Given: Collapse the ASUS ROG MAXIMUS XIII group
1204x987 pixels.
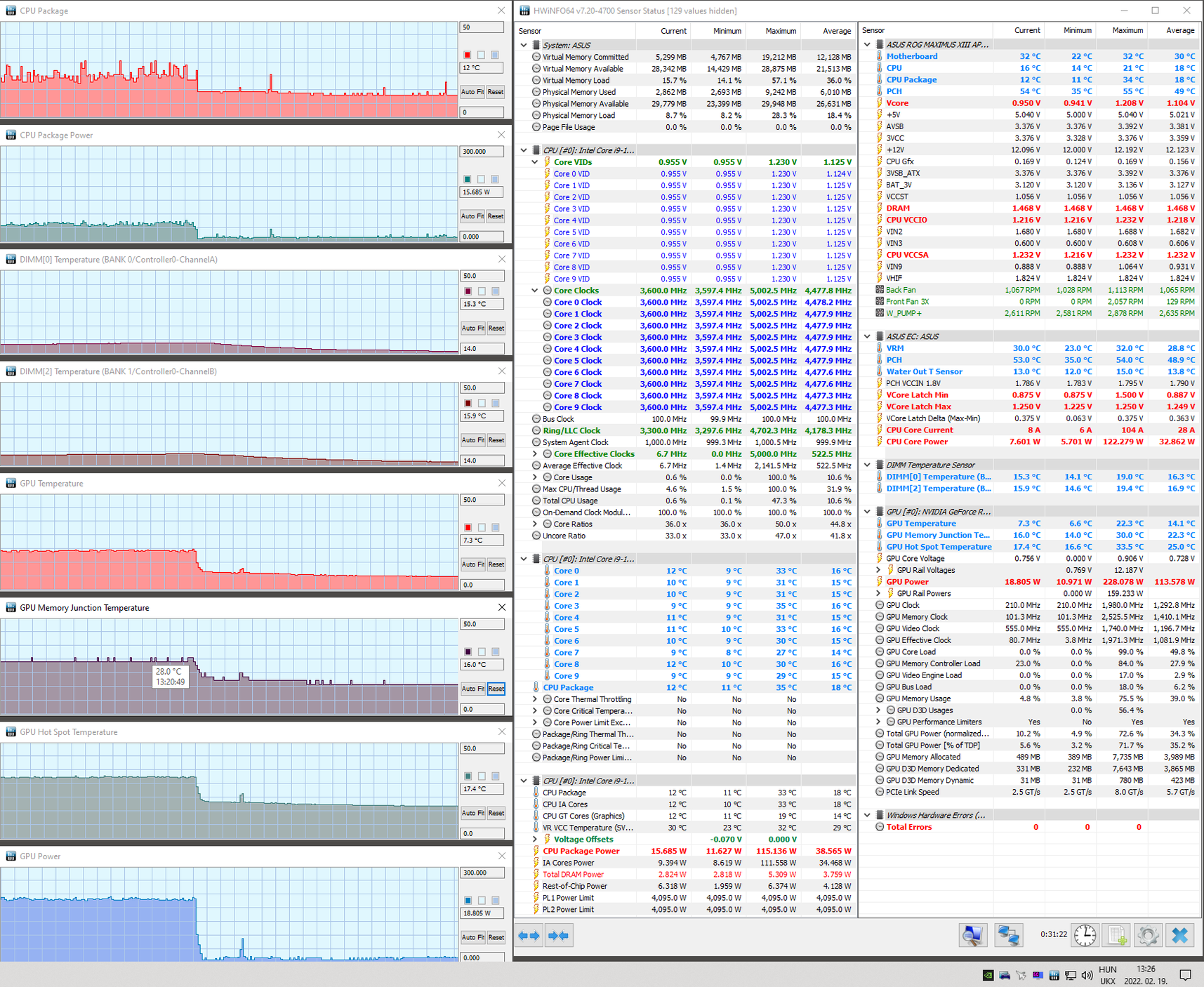Looking at the screenshot, I should click(867, 44).
